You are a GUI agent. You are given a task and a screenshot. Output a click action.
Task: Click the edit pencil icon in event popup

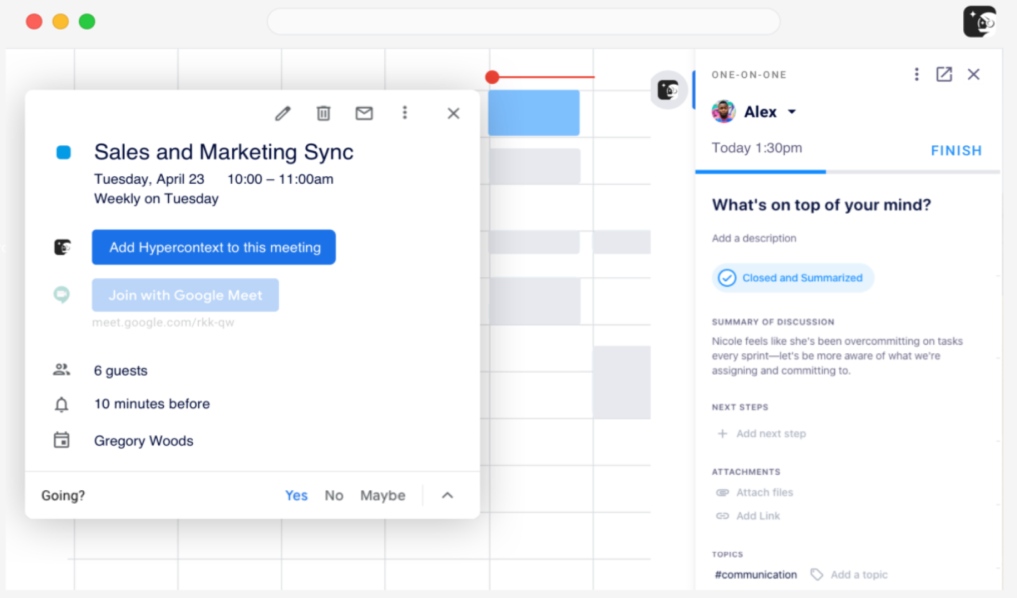(282, 114)
